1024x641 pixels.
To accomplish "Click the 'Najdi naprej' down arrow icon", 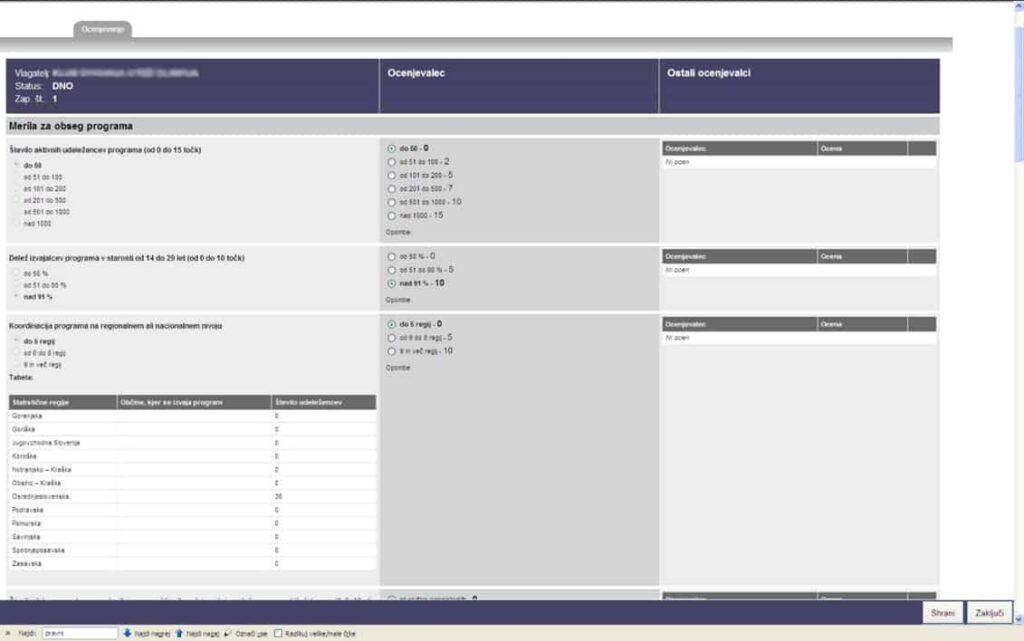I will click(x=128, y=633).
